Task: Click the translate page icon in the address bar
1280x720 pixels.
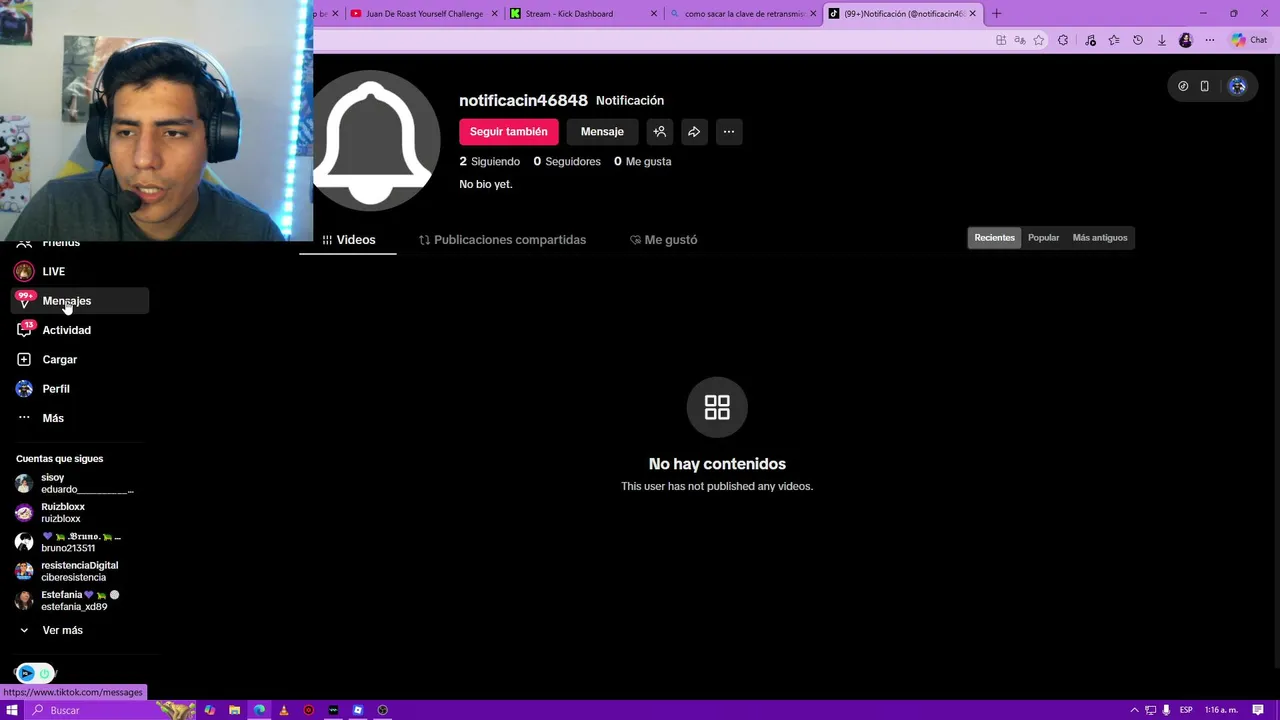Action: coord(1020,40)
